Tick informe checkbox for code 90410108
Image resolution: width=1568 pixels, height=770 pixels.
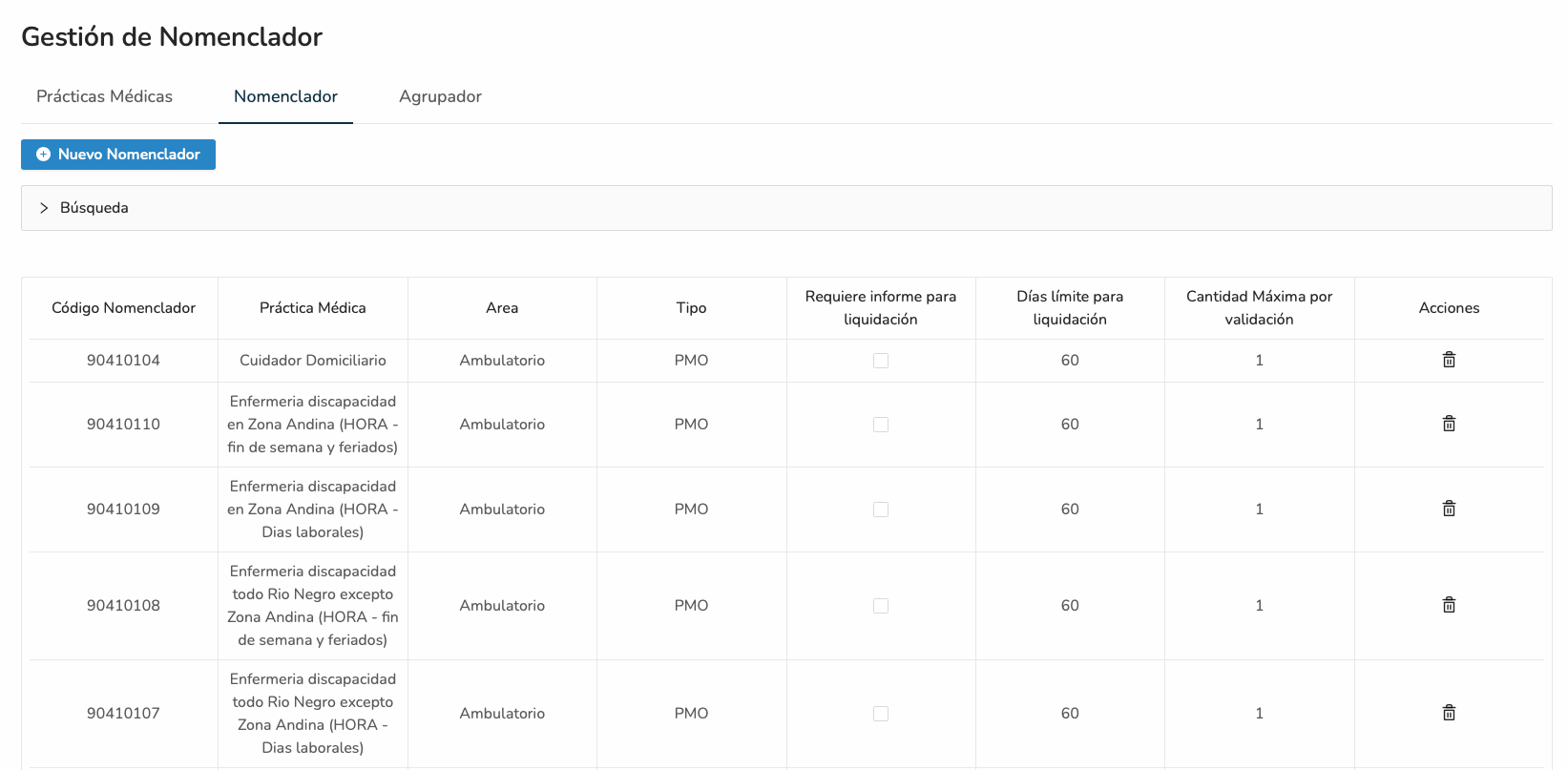coord(881,606)
